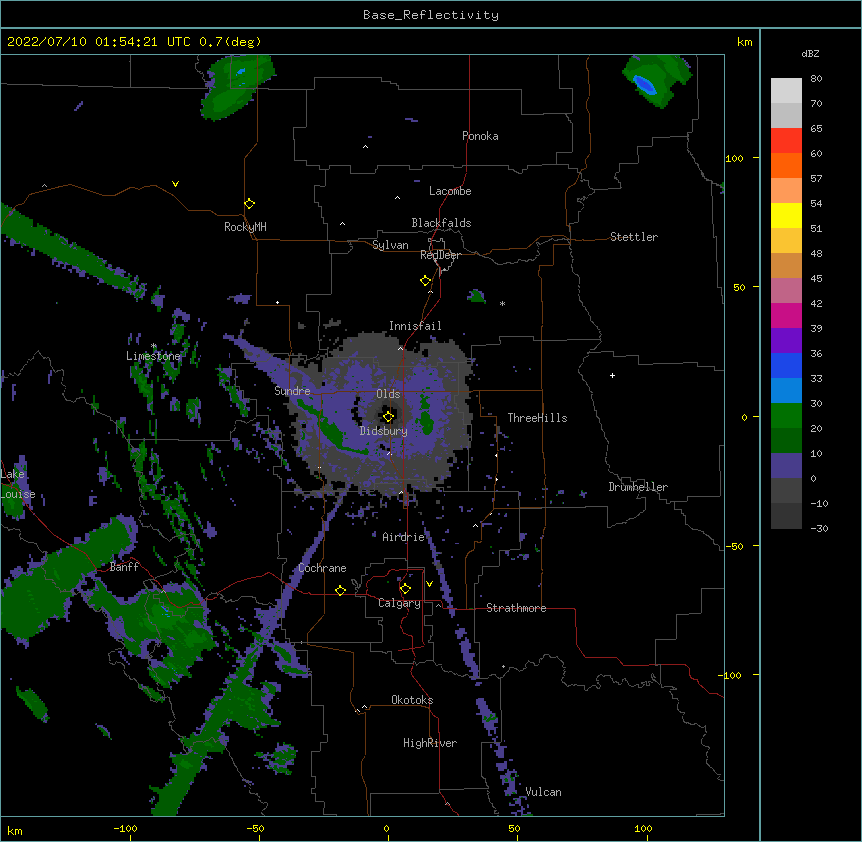Click the Cochrane city label

tap(322, 568)
